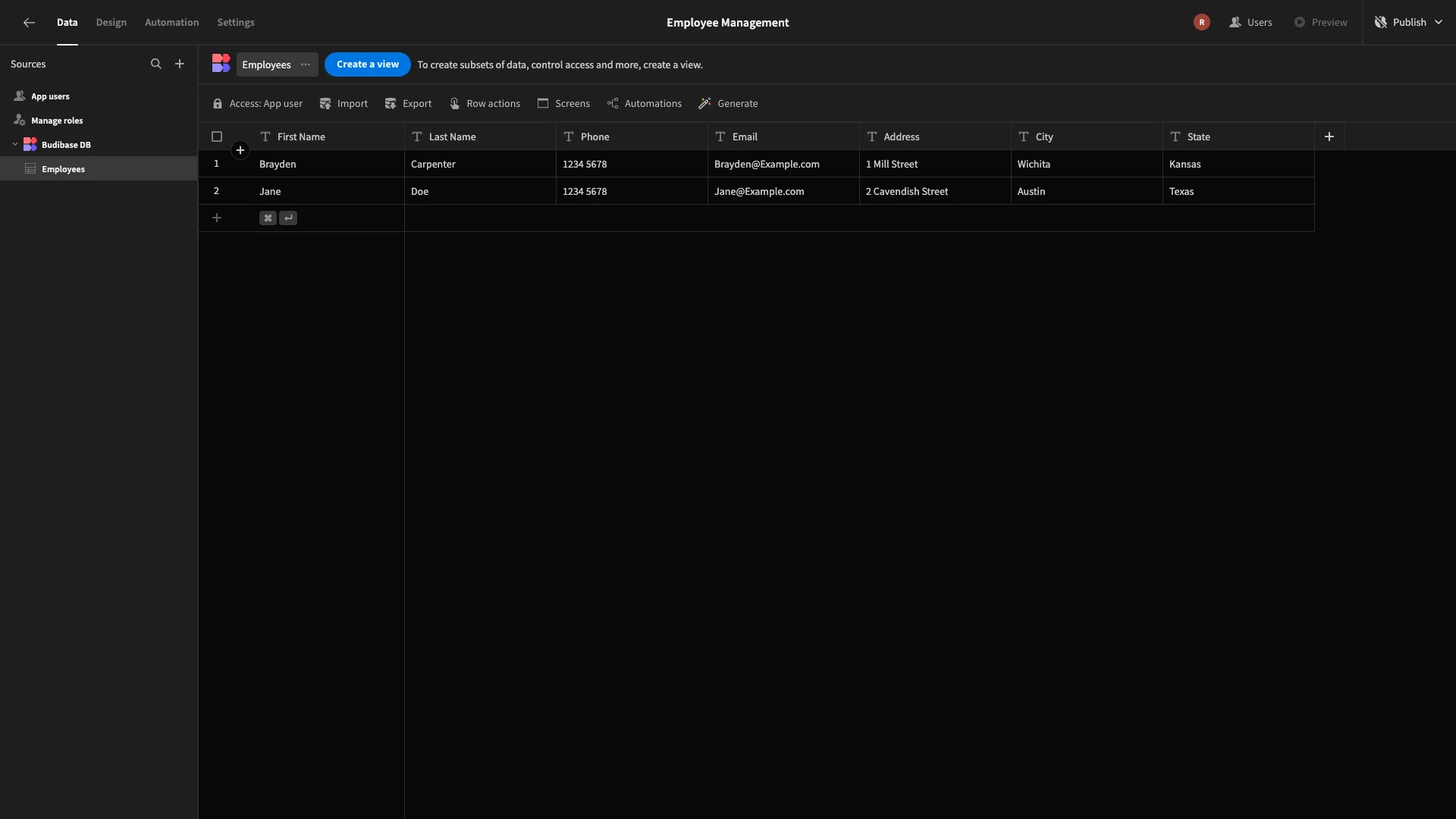This screenshot has height=819, width=1456.
Task: Click the Last Name column header
Action: (x=480, y=137)
